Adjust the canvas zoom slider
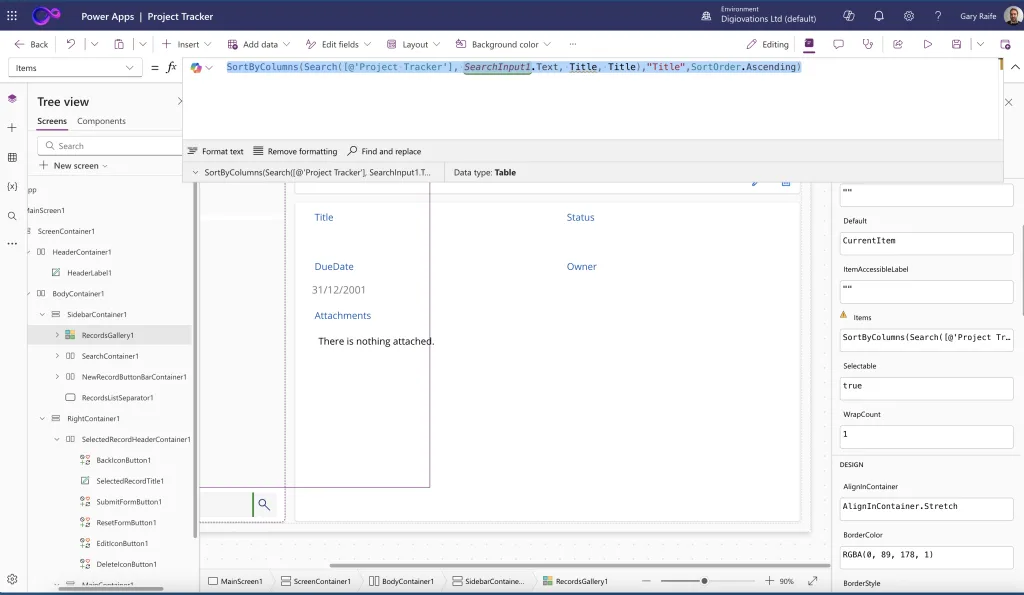Image resolution: width=1024 pixels, height=595 pixels. click(x=704, y=581)
